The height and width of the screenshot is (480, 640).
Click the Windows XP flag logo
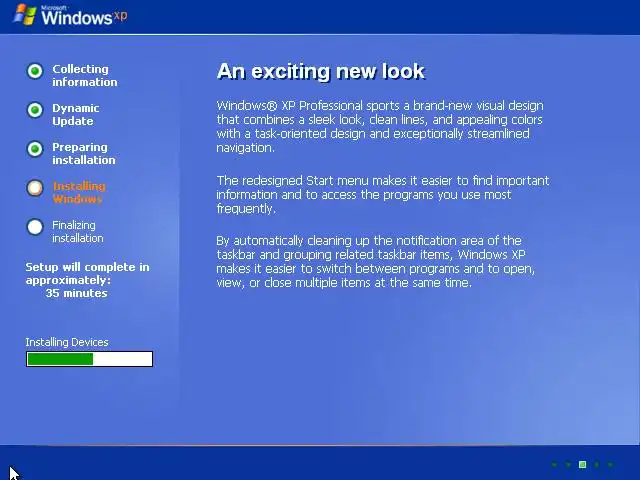25,15
